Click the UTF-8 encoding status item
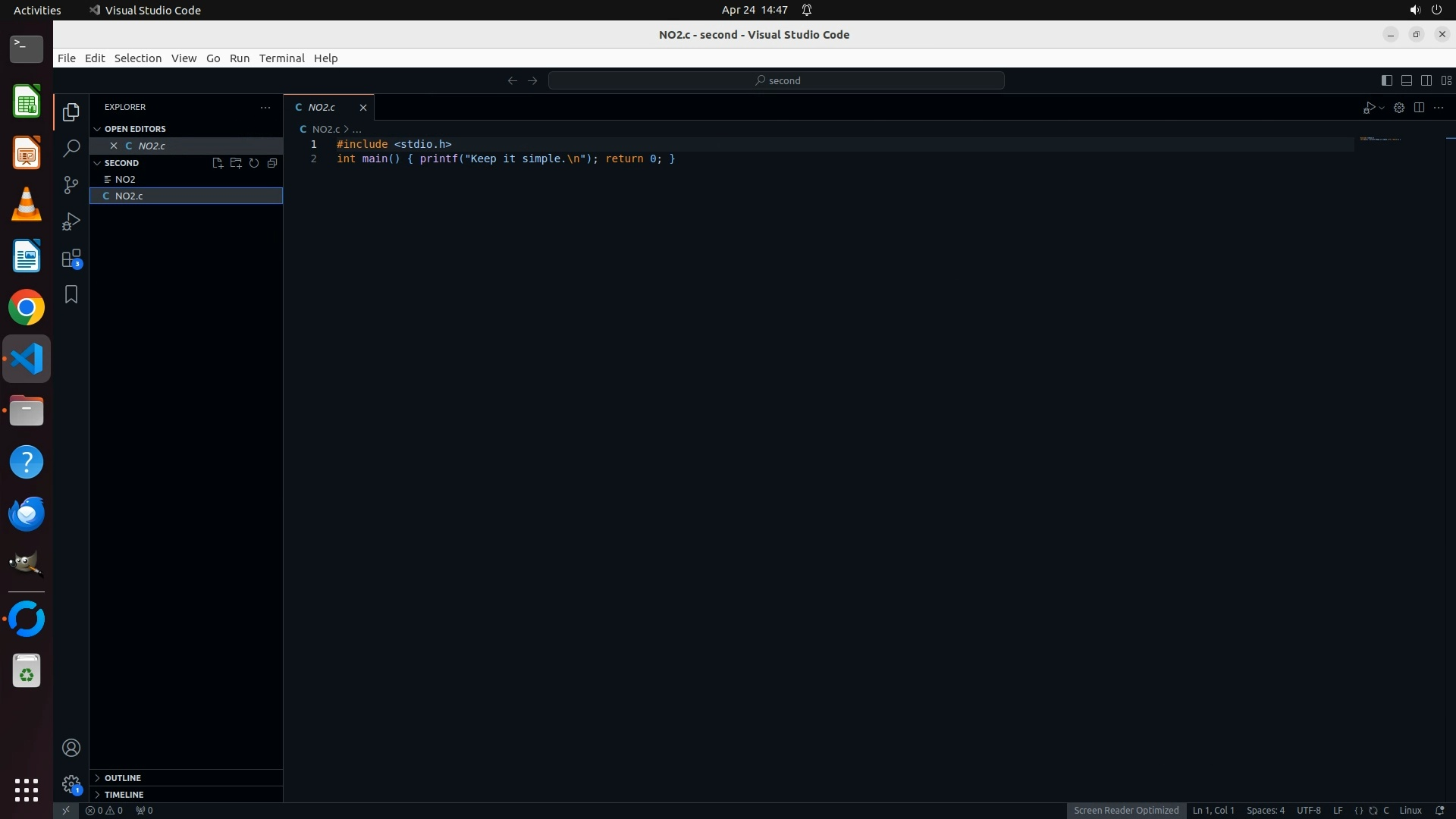 coord(1308,811)
